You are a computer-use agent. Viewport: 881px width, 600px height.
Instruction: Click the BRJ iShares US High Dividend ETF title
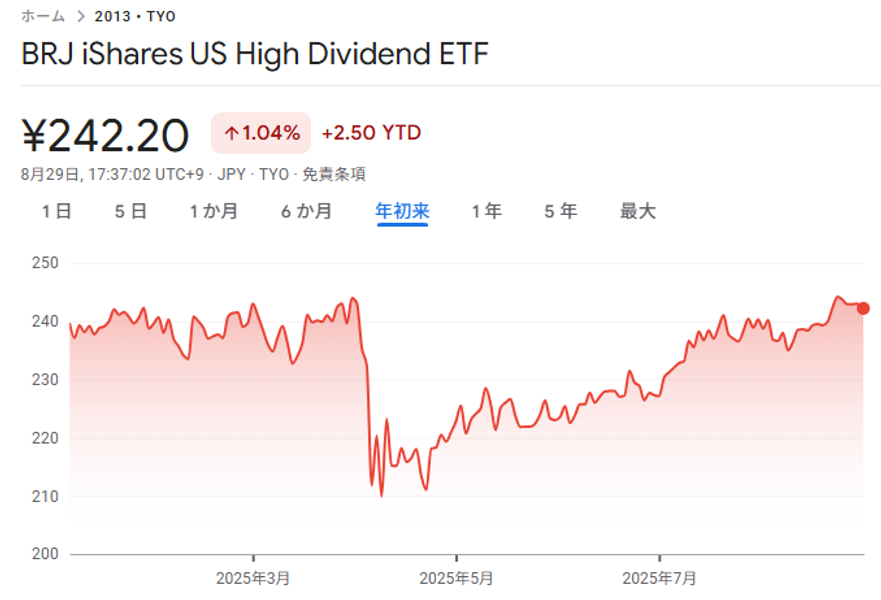coord(255,54)
